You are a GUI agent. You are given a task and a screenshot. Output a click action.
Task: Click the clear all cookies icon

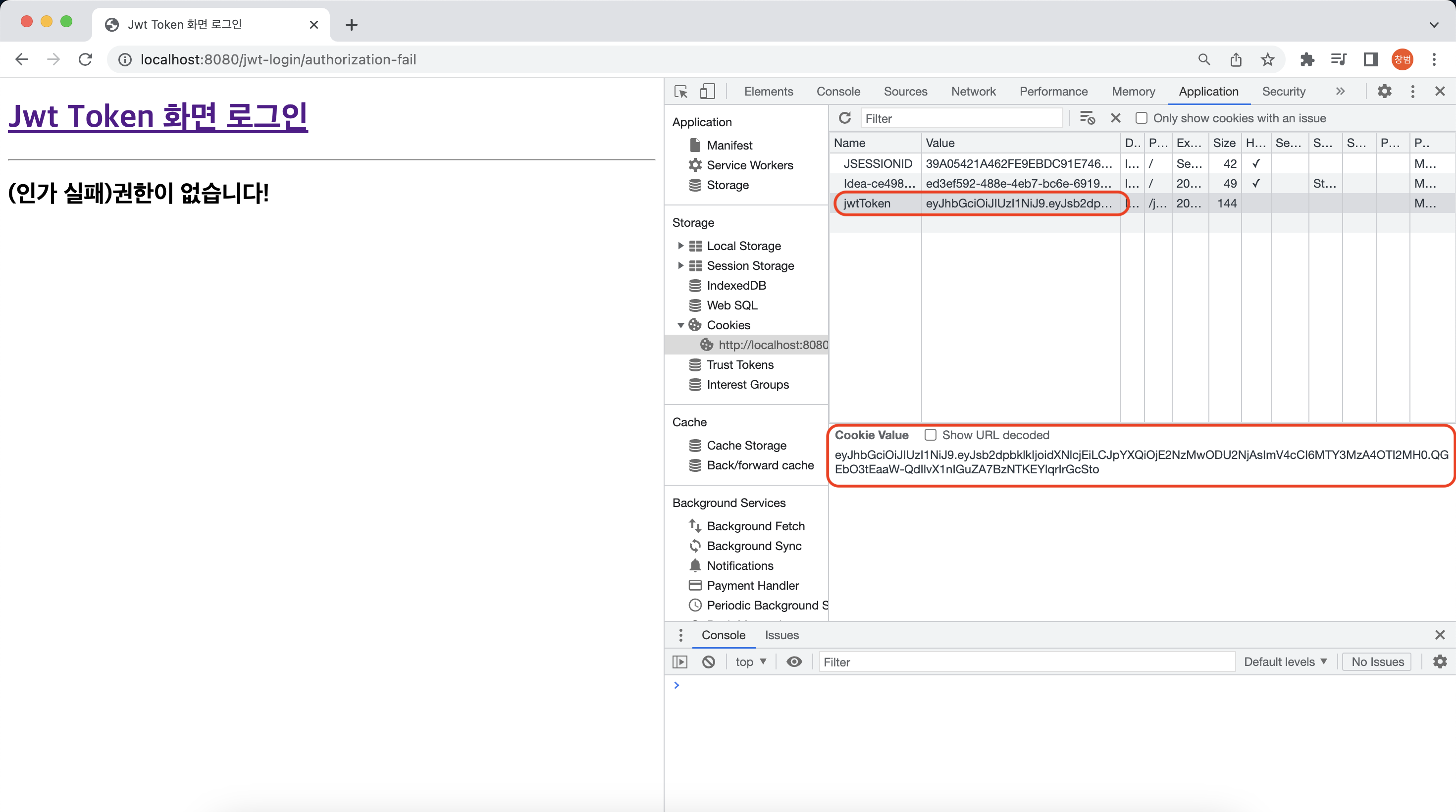point(1087,118)
